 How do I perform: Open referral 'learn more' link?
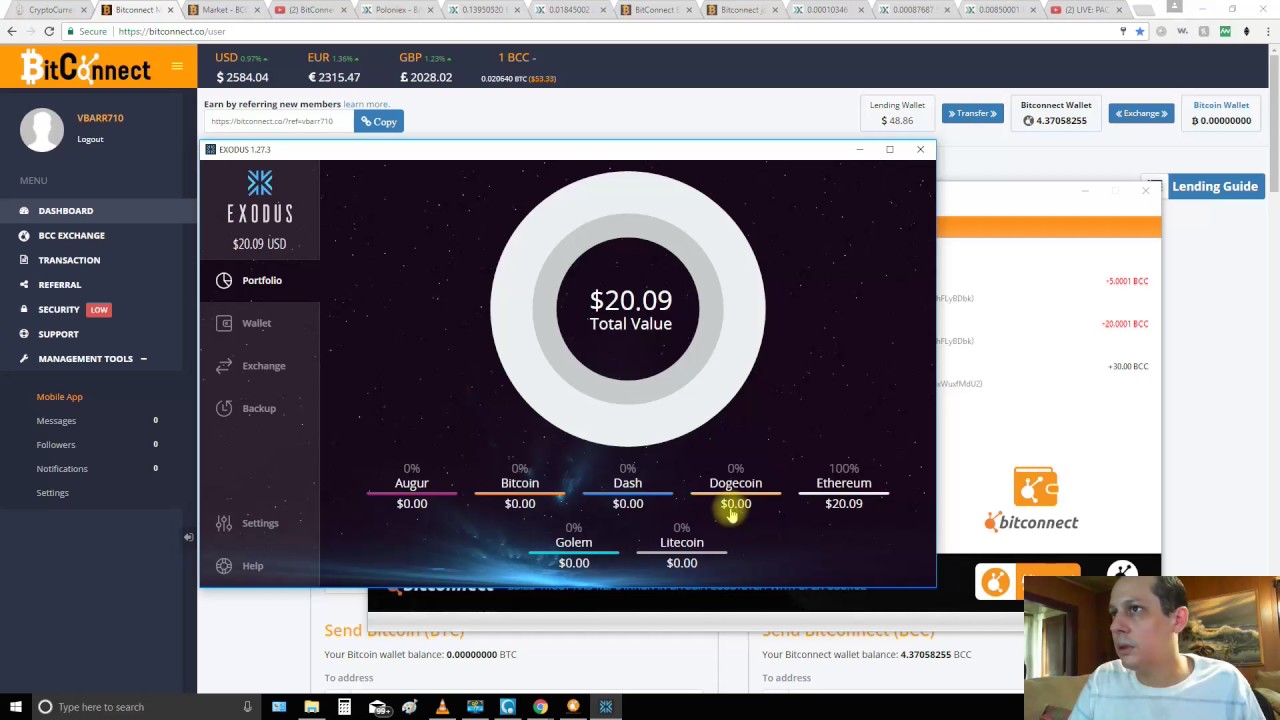tap(366, 104)
